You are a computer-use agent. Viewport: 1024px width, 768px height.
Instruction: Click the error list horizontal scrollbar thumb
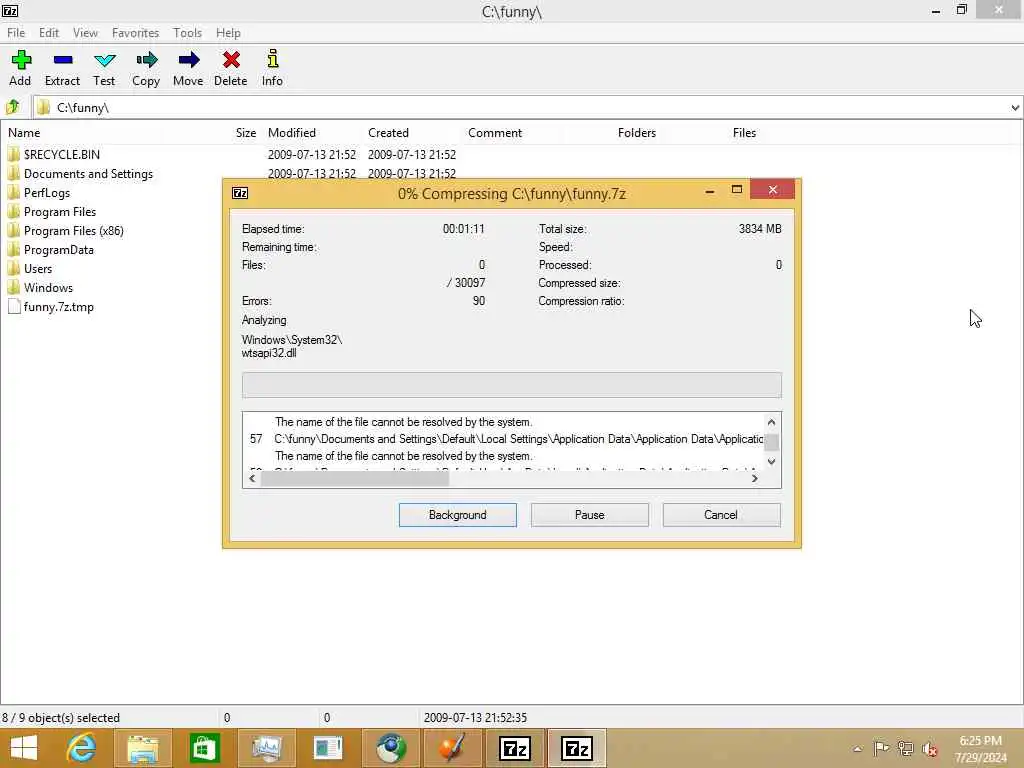click(x=355, y=479)
